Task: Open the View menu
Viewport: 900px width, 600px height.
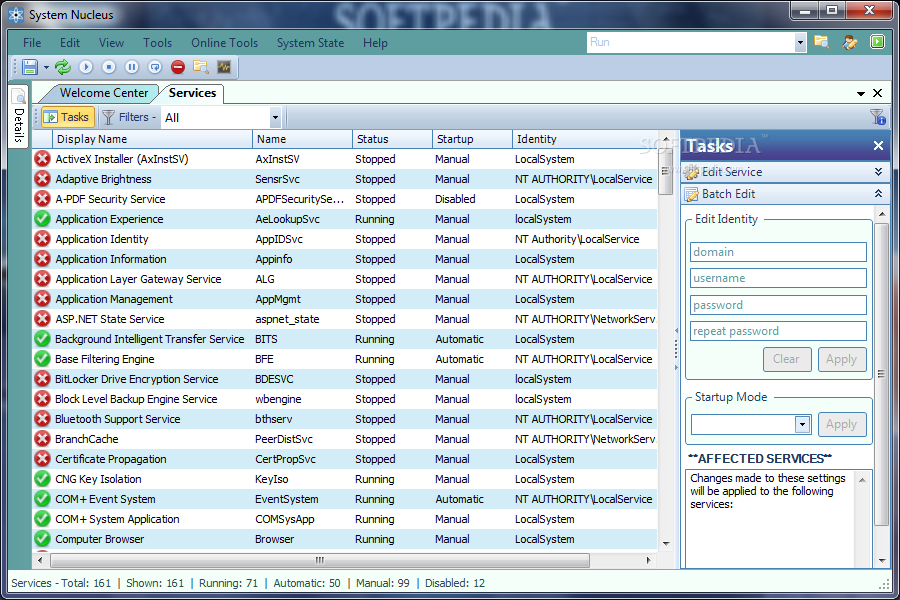Action: point(111,43)
